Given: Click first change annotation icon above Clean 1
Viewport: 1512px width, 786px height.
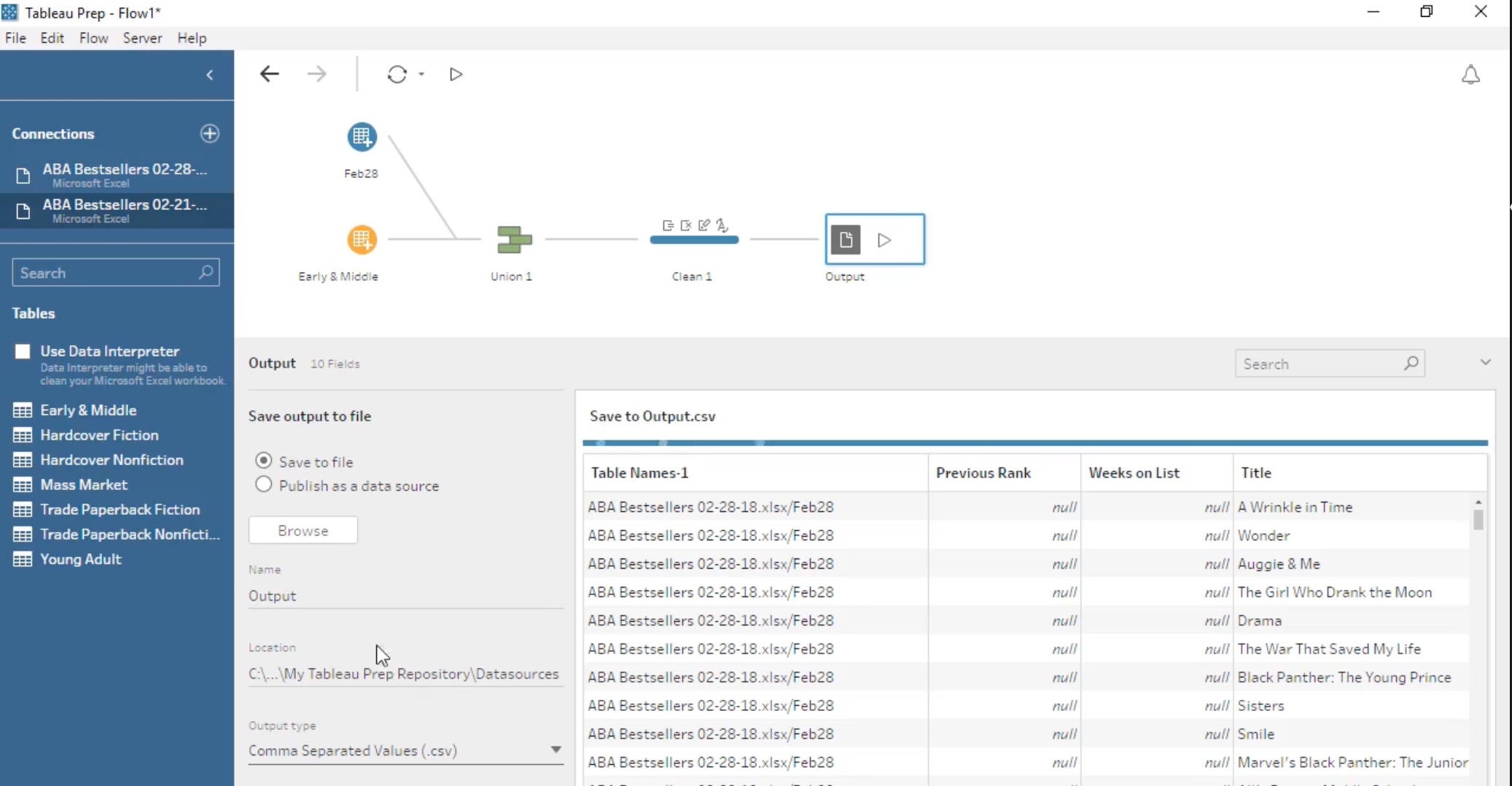Looking at the screenshot, I should pos(668,225).
